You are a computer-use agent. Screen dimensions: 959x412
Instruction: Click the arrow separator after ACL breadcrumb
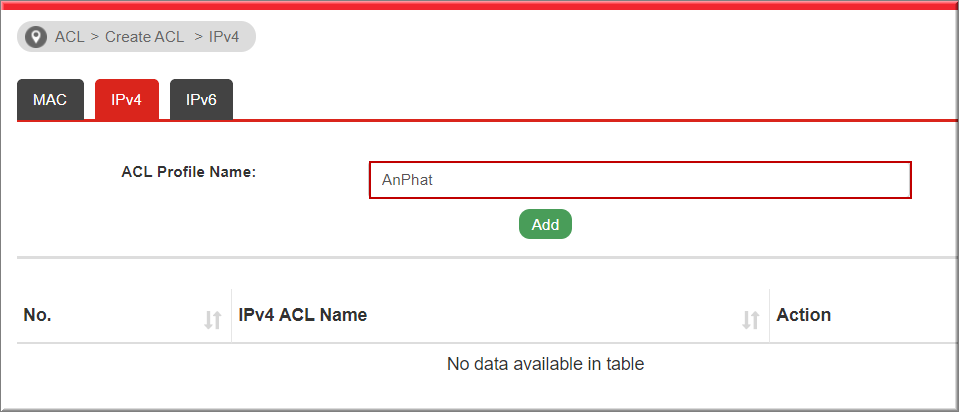(95, 37)
